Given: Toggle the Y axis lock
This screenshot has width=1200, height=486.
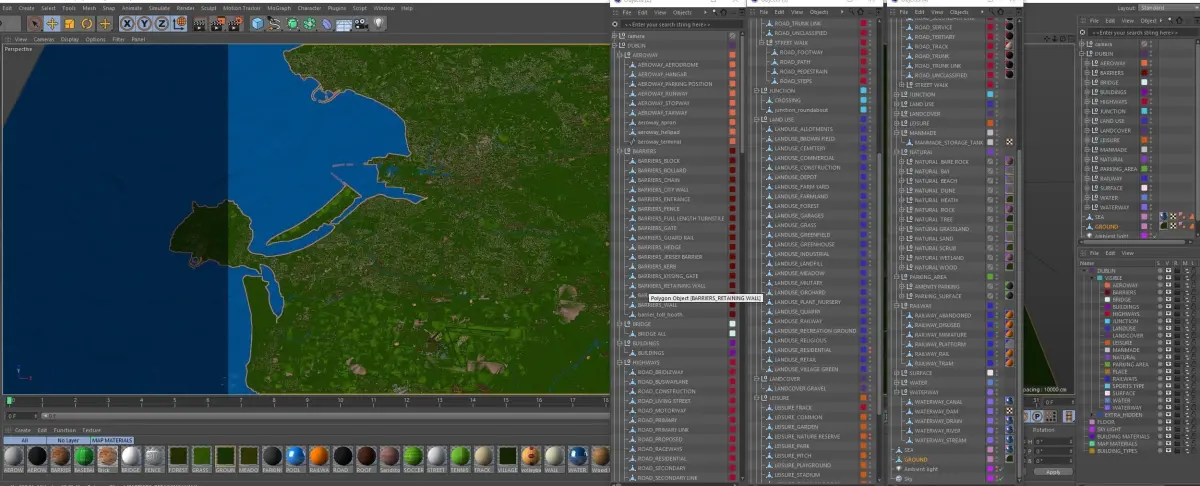Looking at the screenshot, I should pyautogui.click(x=144, y=23).
